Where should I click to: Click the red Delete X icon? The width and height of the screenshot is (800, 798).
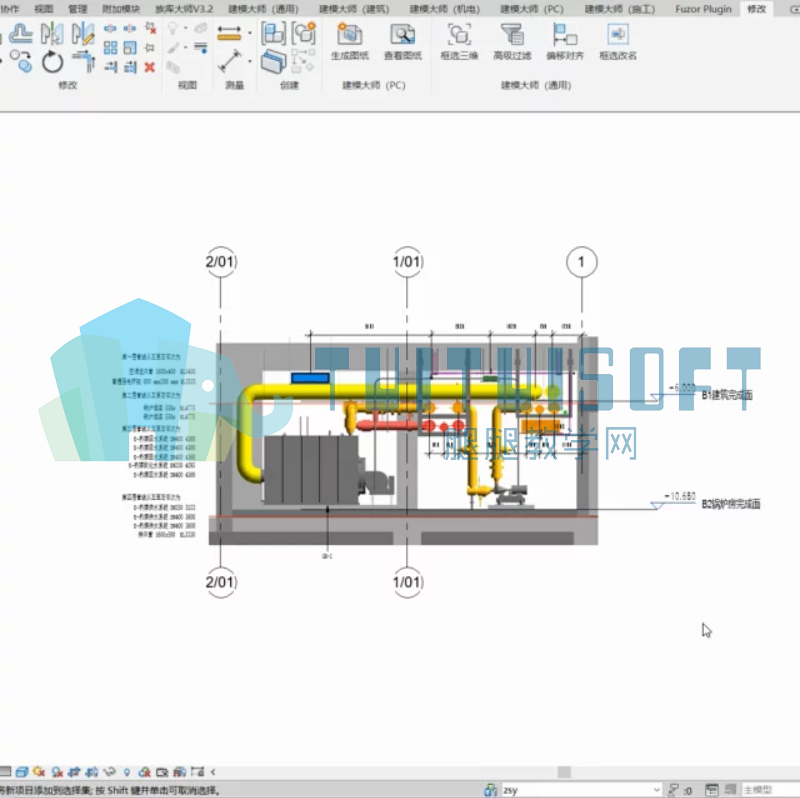149,67
